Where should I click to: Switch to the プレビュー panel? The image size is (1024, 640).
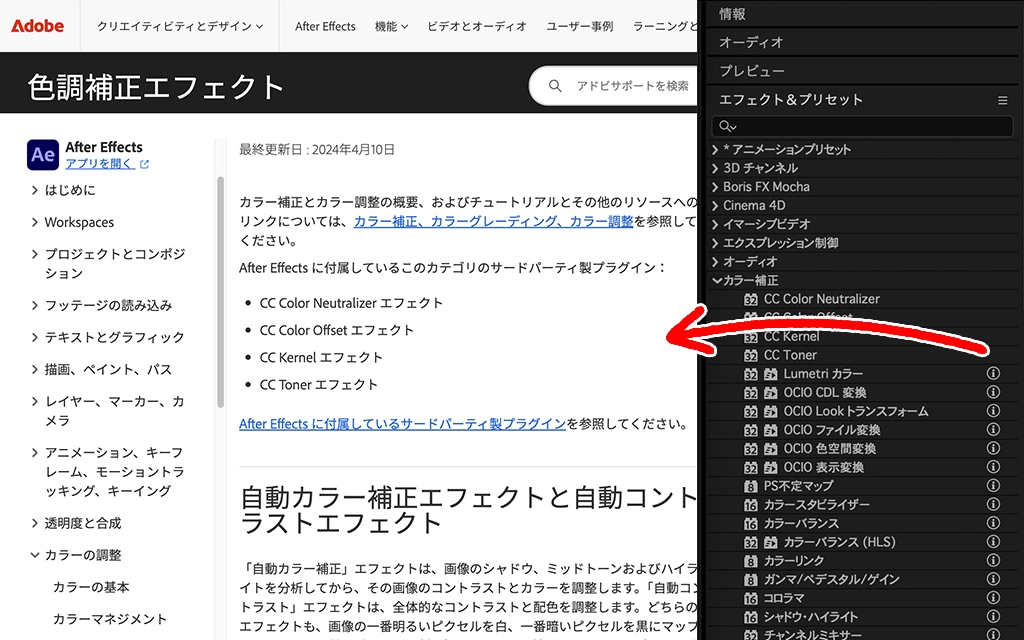click(x=752, y=71)
